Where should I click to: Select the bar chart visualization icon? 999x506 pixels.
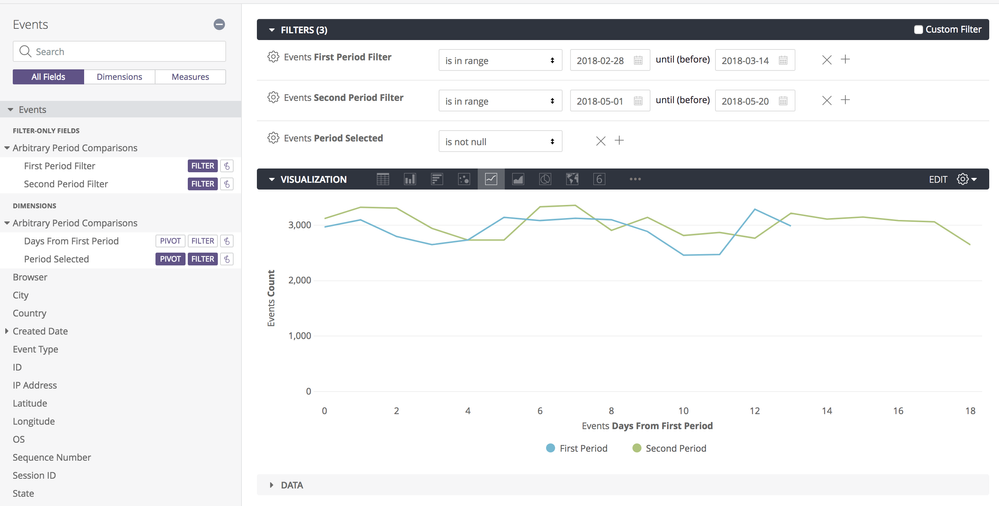[437, 180]
